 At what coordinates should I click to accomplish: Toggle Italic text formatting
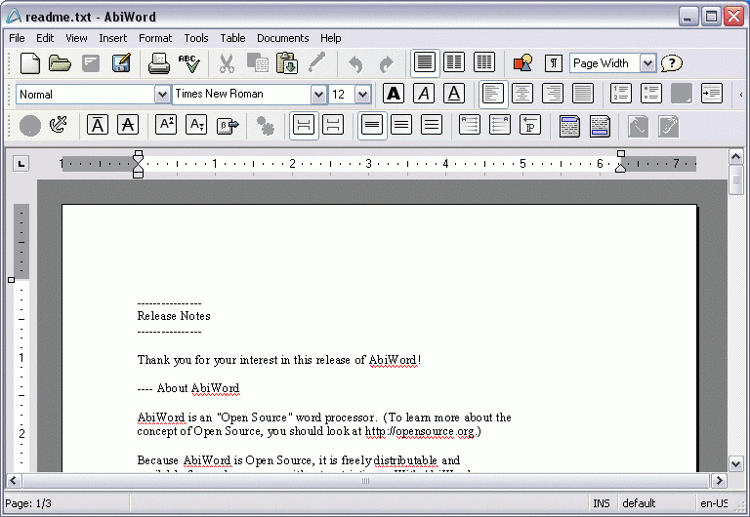click(424, 94)
